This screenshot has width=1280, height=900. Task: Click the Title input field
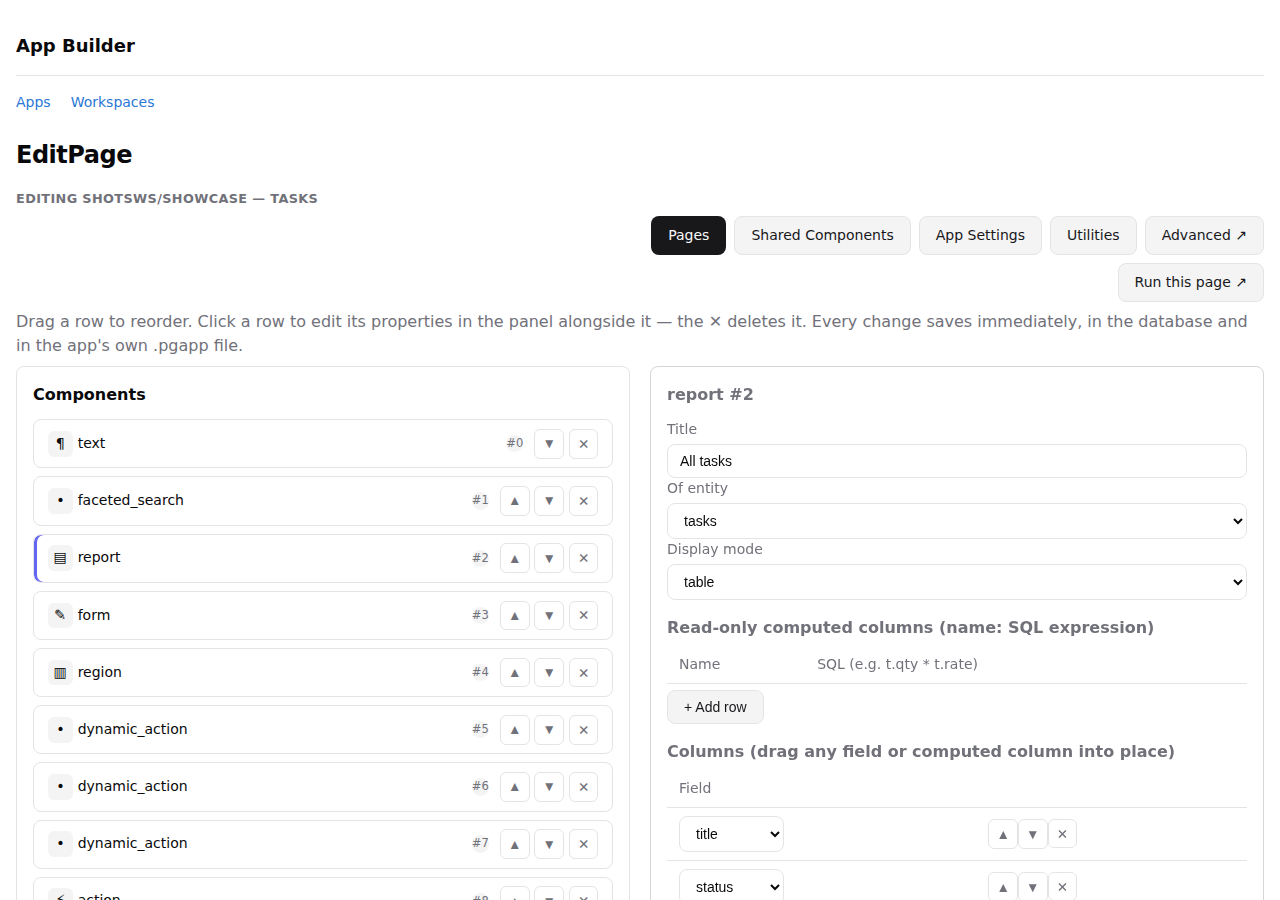pyautogui.click(x=957, y=461)
